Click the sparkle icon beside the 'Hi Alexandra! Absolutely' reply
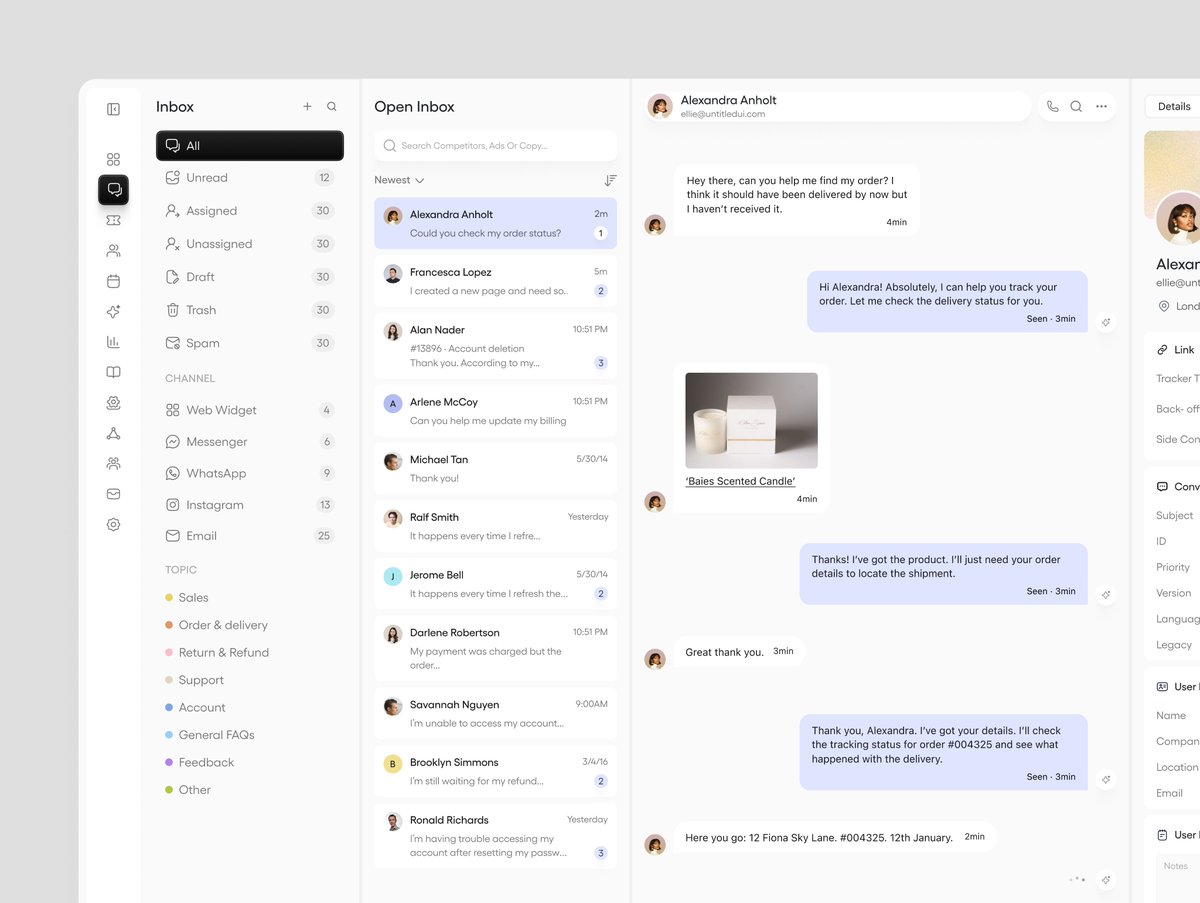 pyautogui.click(x=1106, y=322)
